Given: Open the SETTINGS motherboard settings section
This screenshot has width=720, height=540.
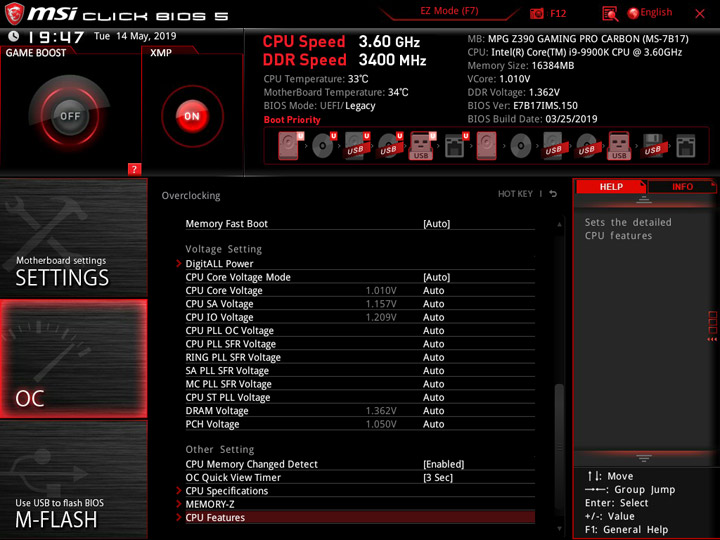Looking at the screenshot, I should point(73,238).
